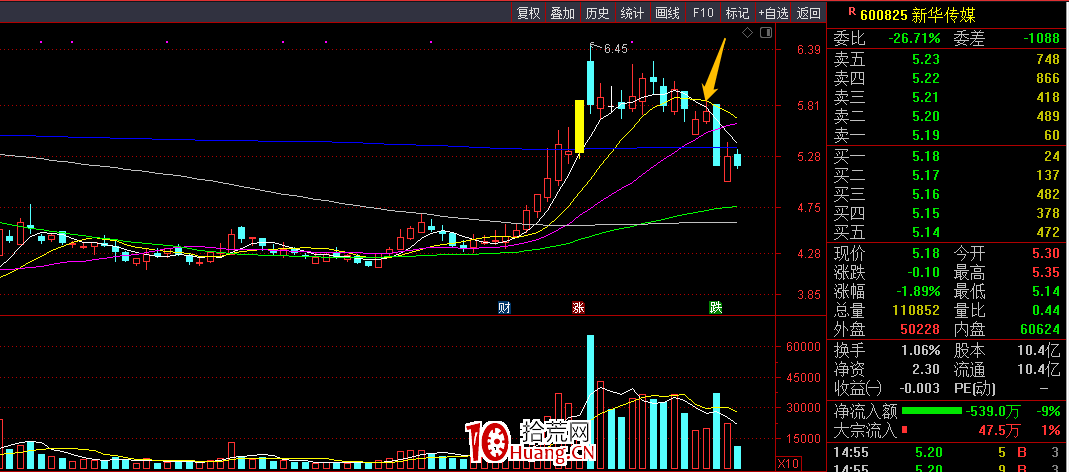Viewport: 1069px width, 472px height.
Task: Click the tallest cyan volume bar
Action: tap(590, 402)
